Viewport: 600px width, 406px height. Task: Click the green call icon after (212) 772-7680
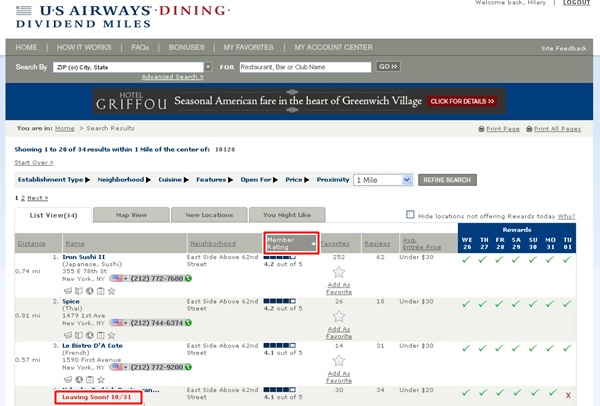click(x=188, y=279)
